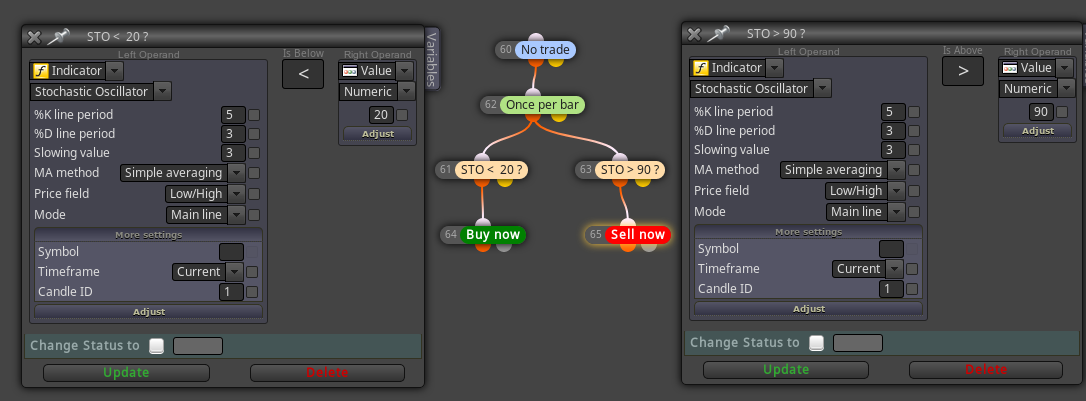Open Indicator type dropdown arrow in STO > 90 panel
Viewport: 1086px width, 401px height.
(775, 68)
